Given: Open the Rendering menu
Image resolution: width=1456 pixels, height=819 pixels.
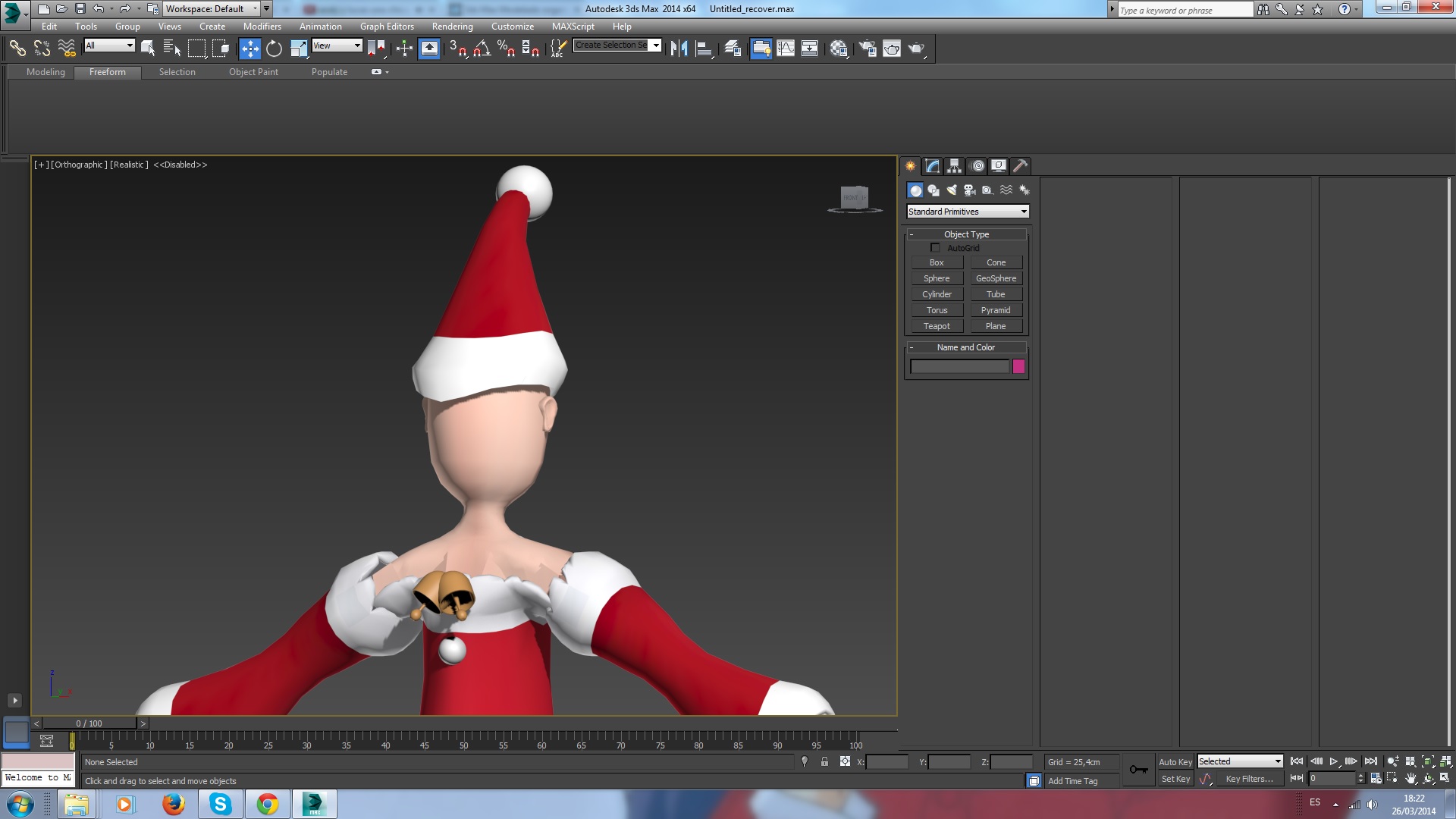Looking at the screenshot, I should pos(452,27).
